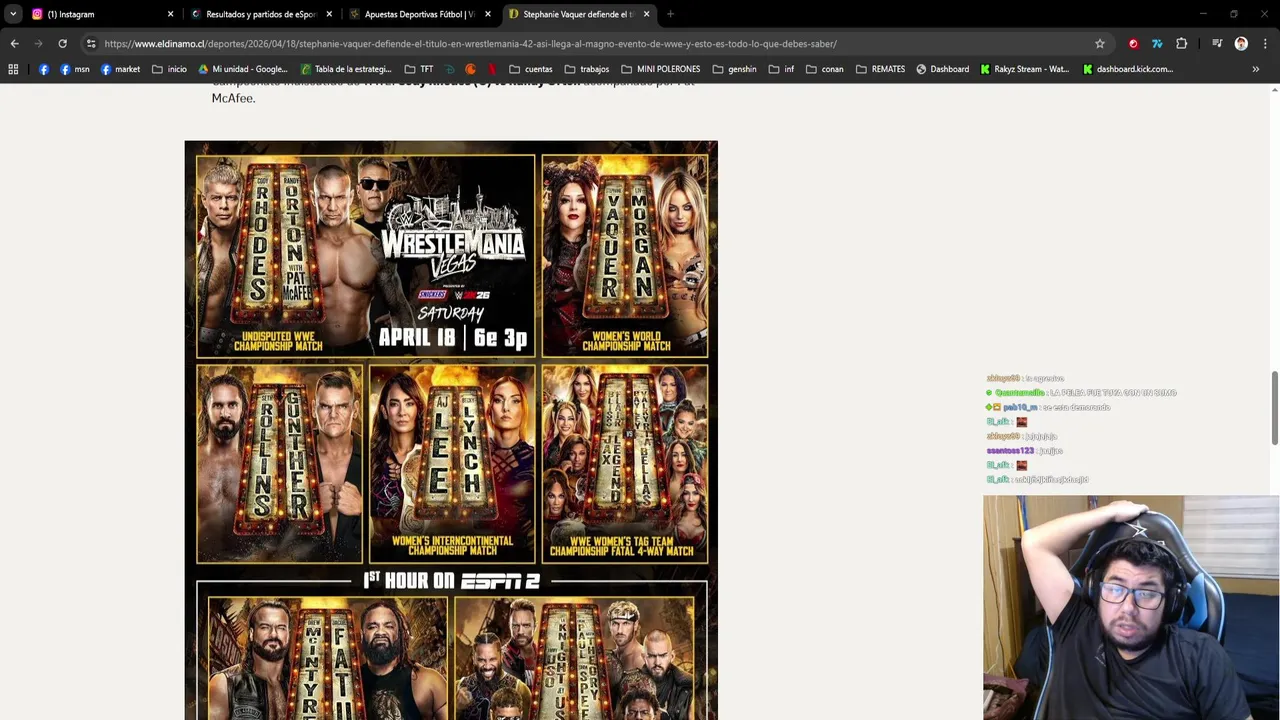Open the Extensions puzzle piece menu
1280x720 pixels.
1182,43
